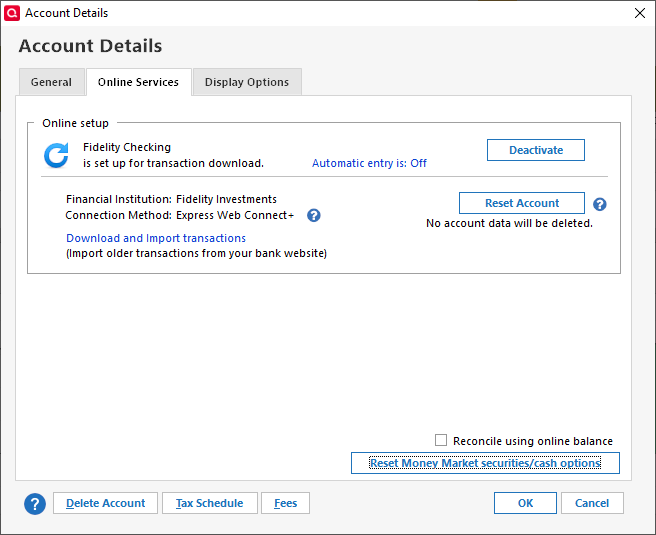The width and height of the screenshot is (656, 535).
Task: Confirm with the OK button
Action: (x=525, y=503)
